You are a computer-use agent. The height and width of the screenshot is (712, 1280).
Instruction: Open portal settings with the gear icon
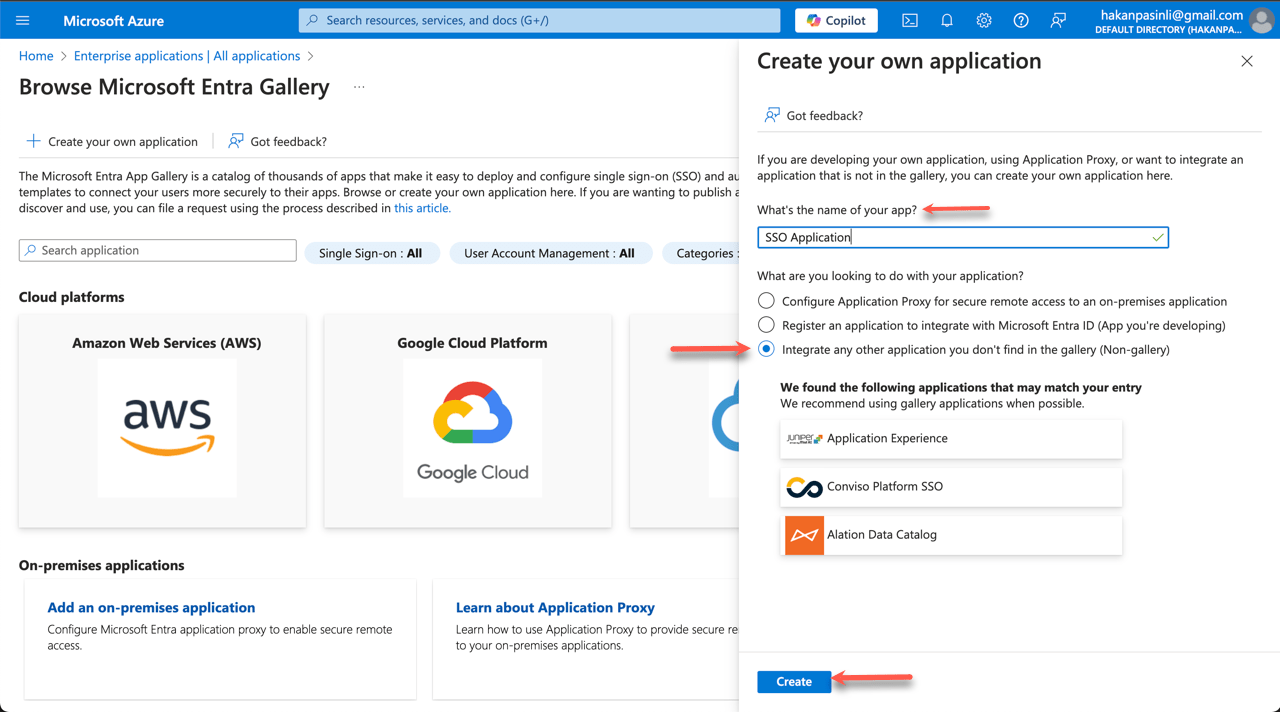[983, 20]
